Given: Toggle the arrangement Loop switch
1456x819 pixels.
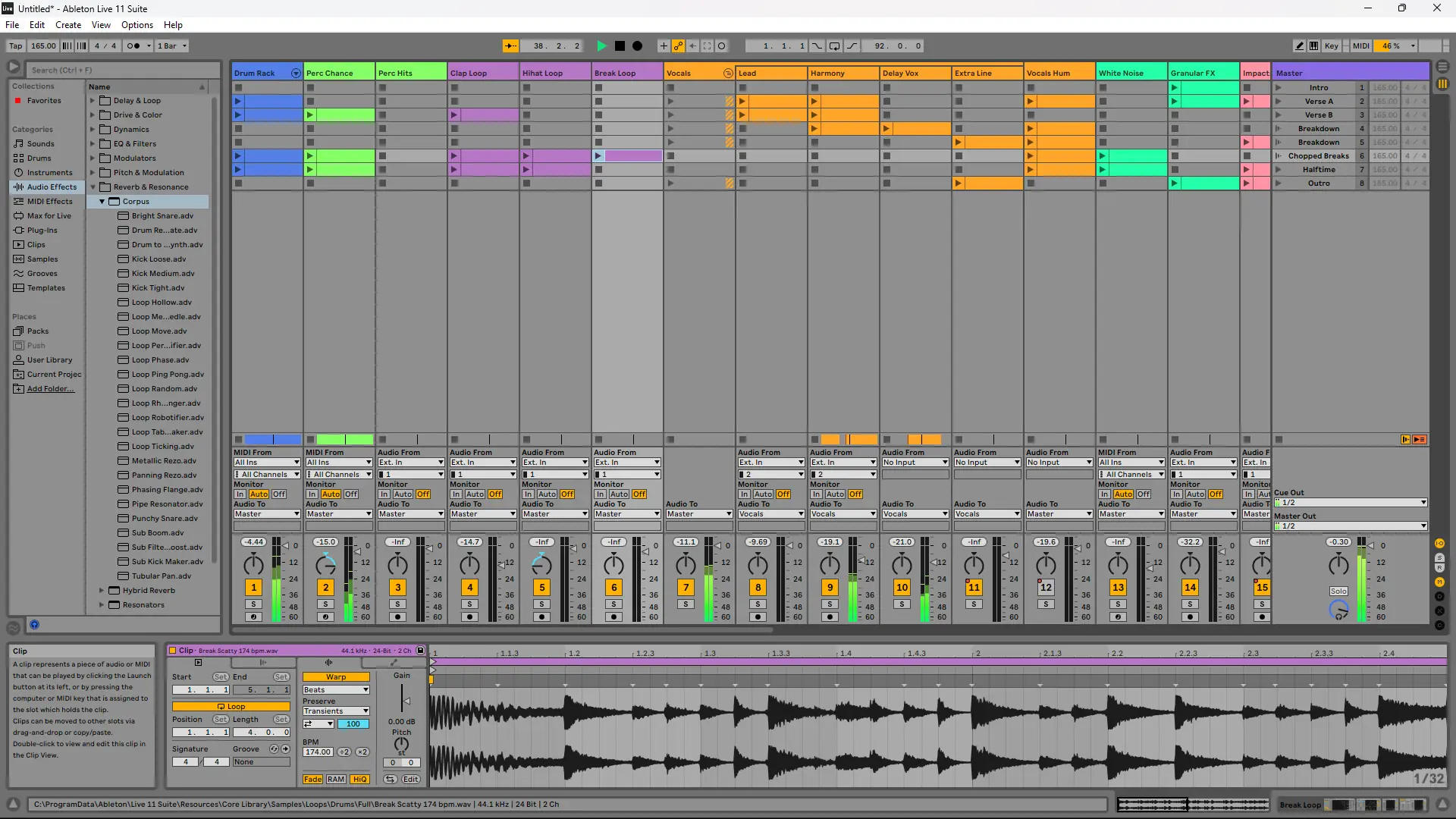Looking at the screenshot, I should coord(834,46).
